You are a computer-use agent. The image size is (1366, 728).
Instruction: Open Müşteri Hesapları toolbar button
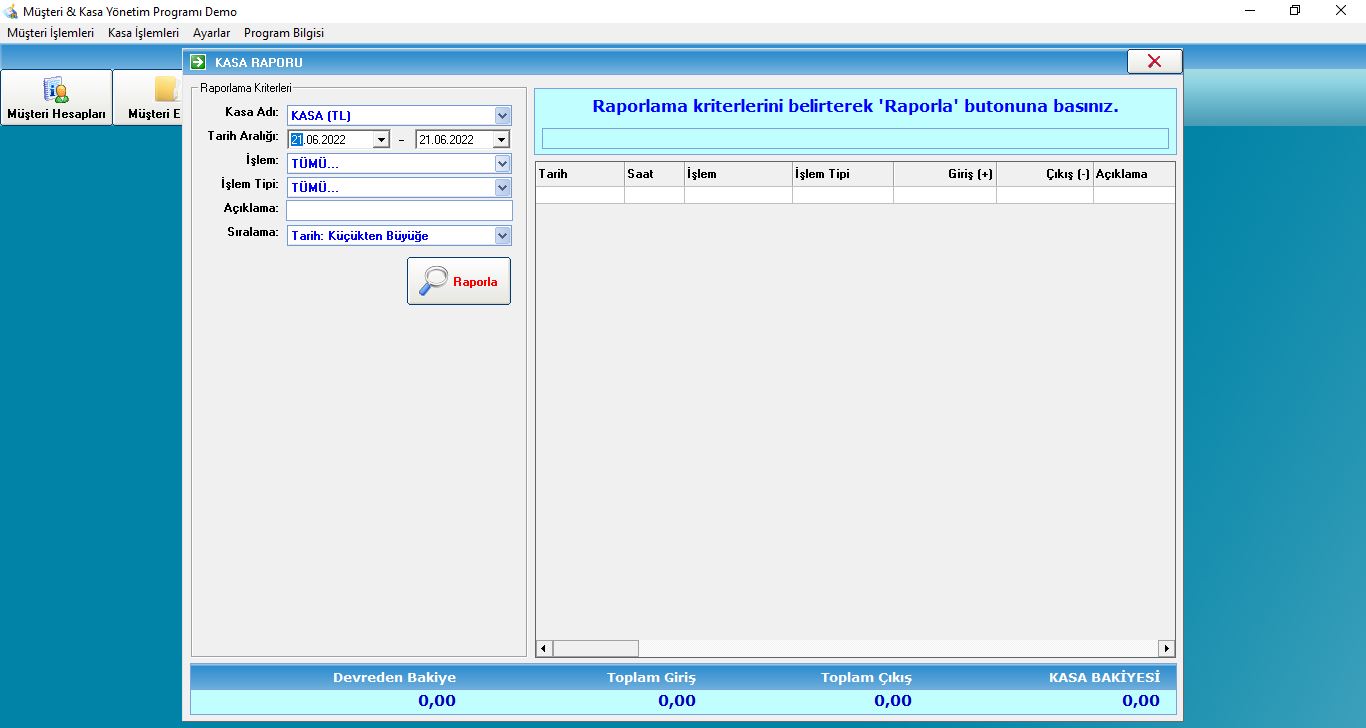56,97
